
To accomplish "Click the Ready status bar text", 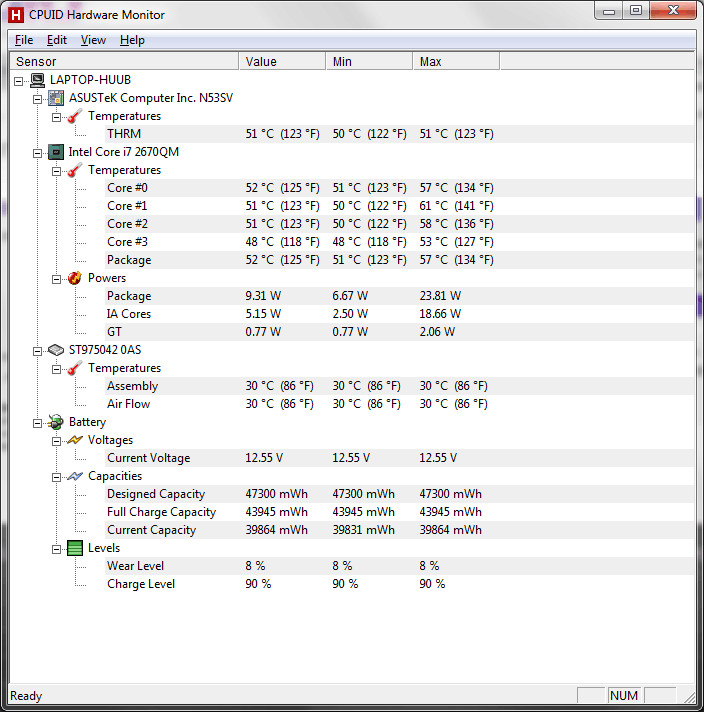I will tap(26, 696).
